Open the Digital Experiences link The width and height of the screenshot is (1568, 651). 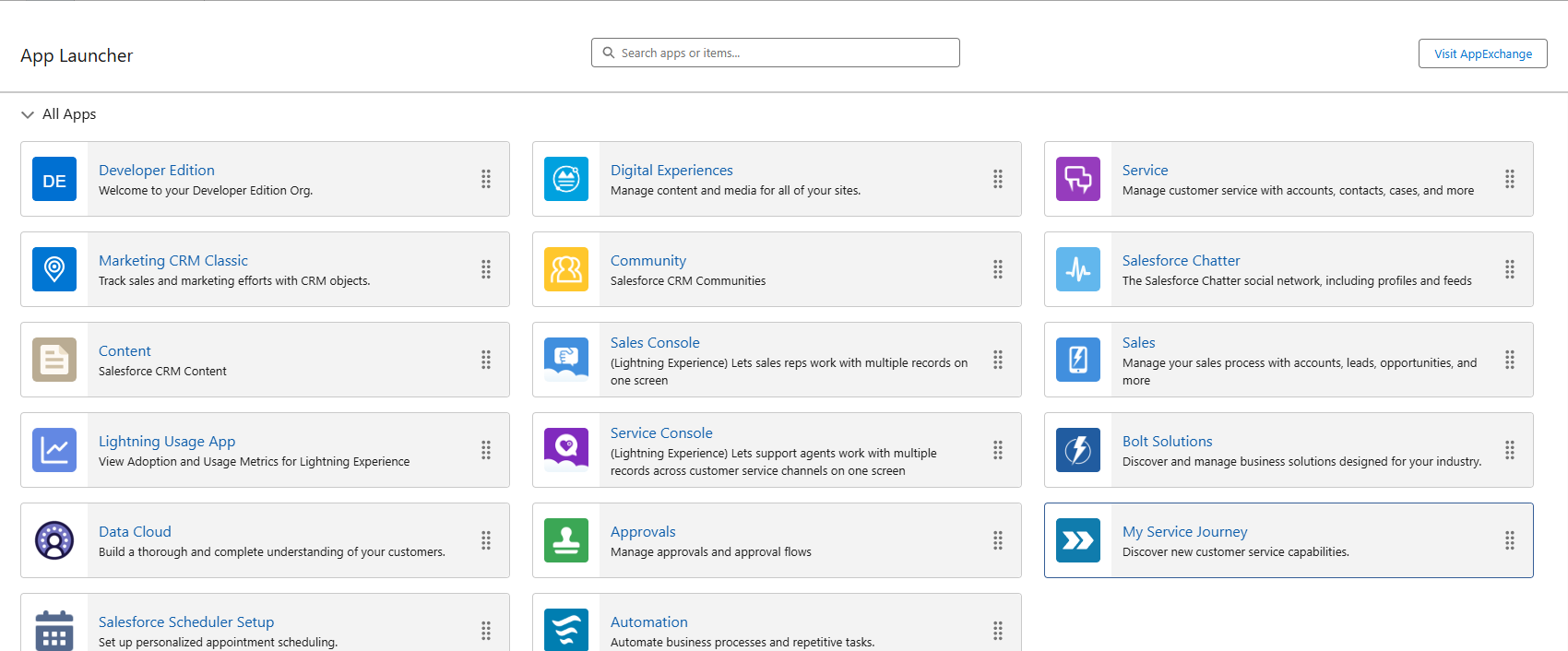point(671,170)
